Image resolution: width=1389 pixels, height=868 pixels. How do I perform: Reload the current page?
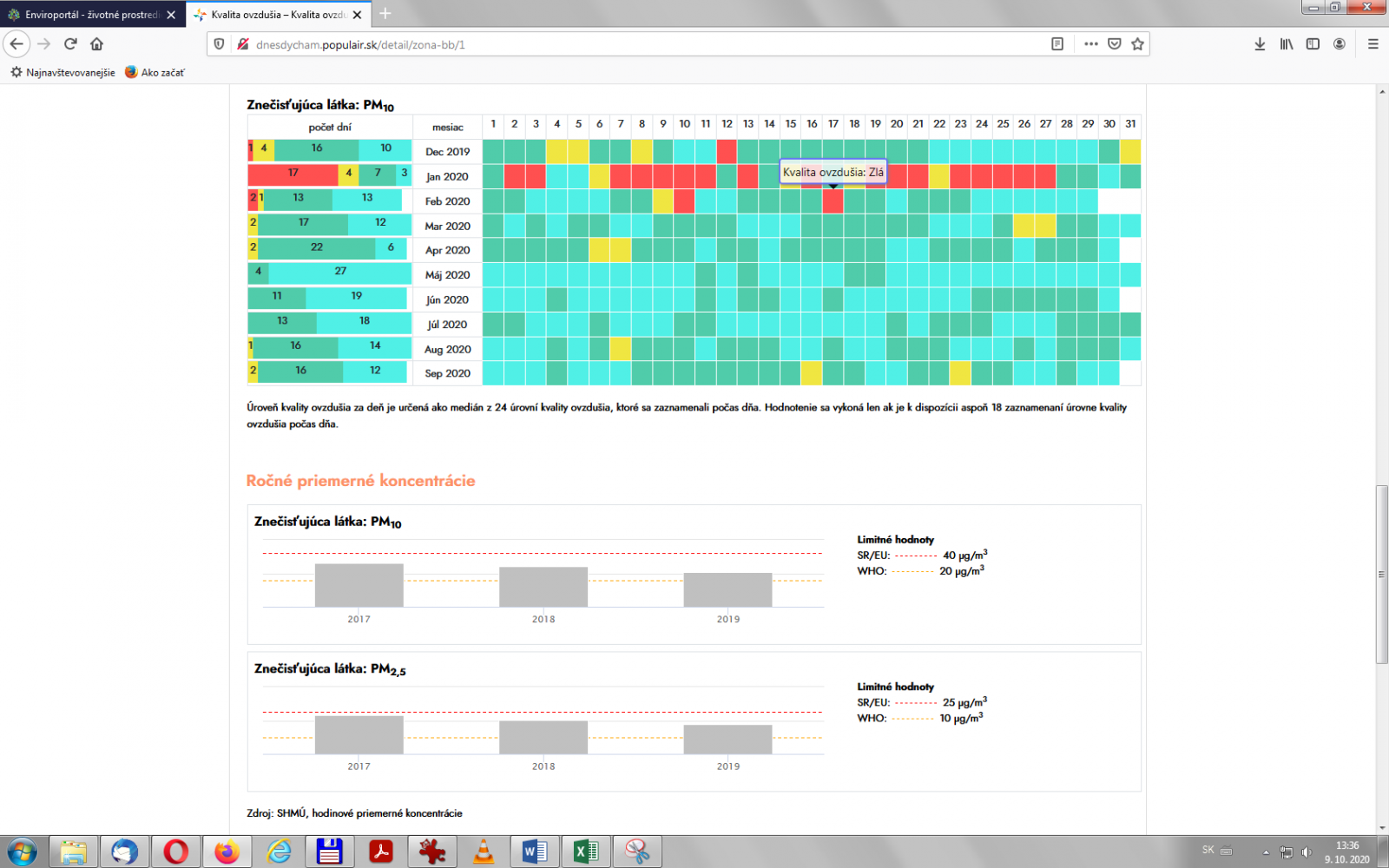click(70, 44)
